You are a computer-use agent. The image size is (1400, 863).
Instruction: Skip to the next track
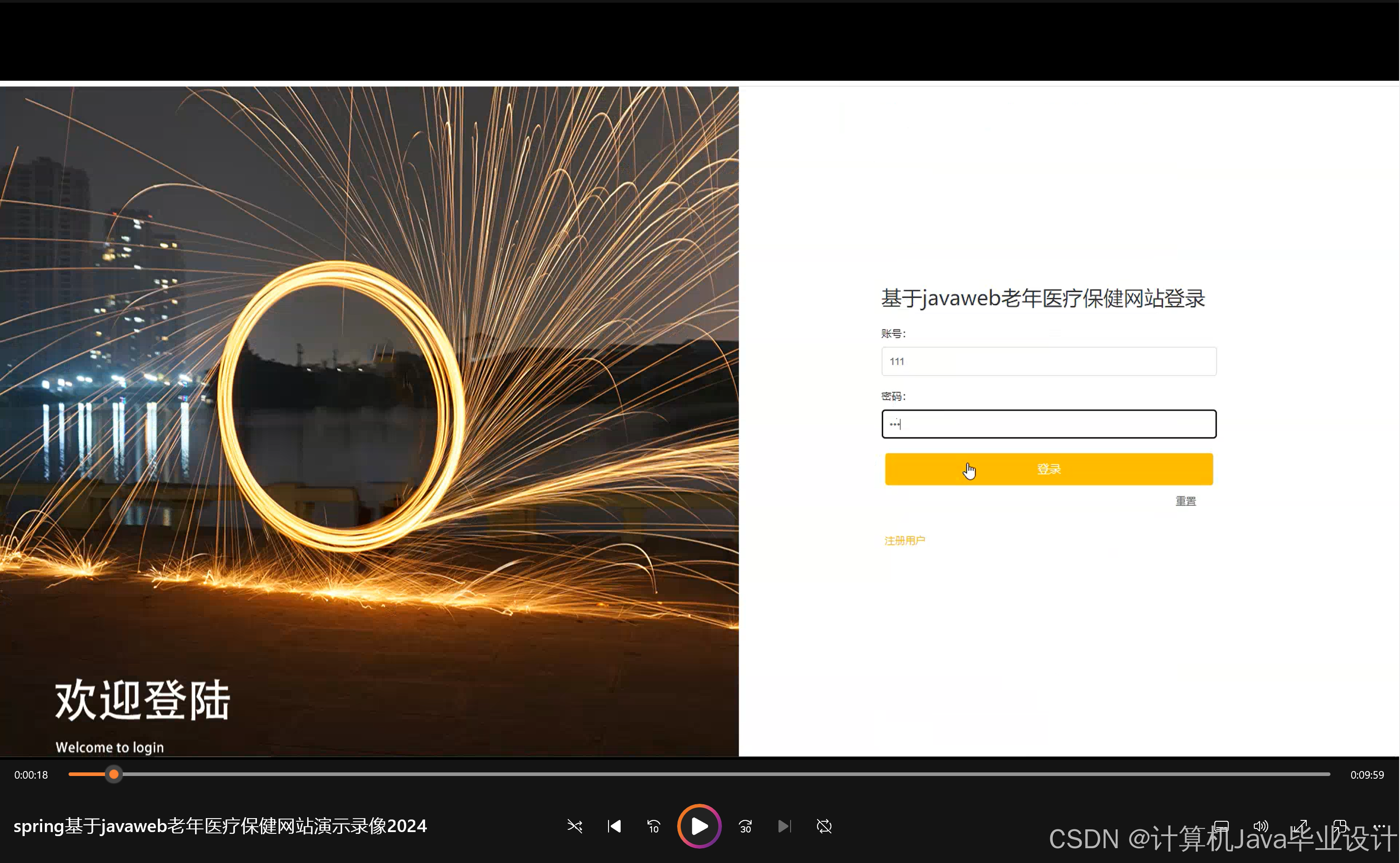[x=784, y=826]
